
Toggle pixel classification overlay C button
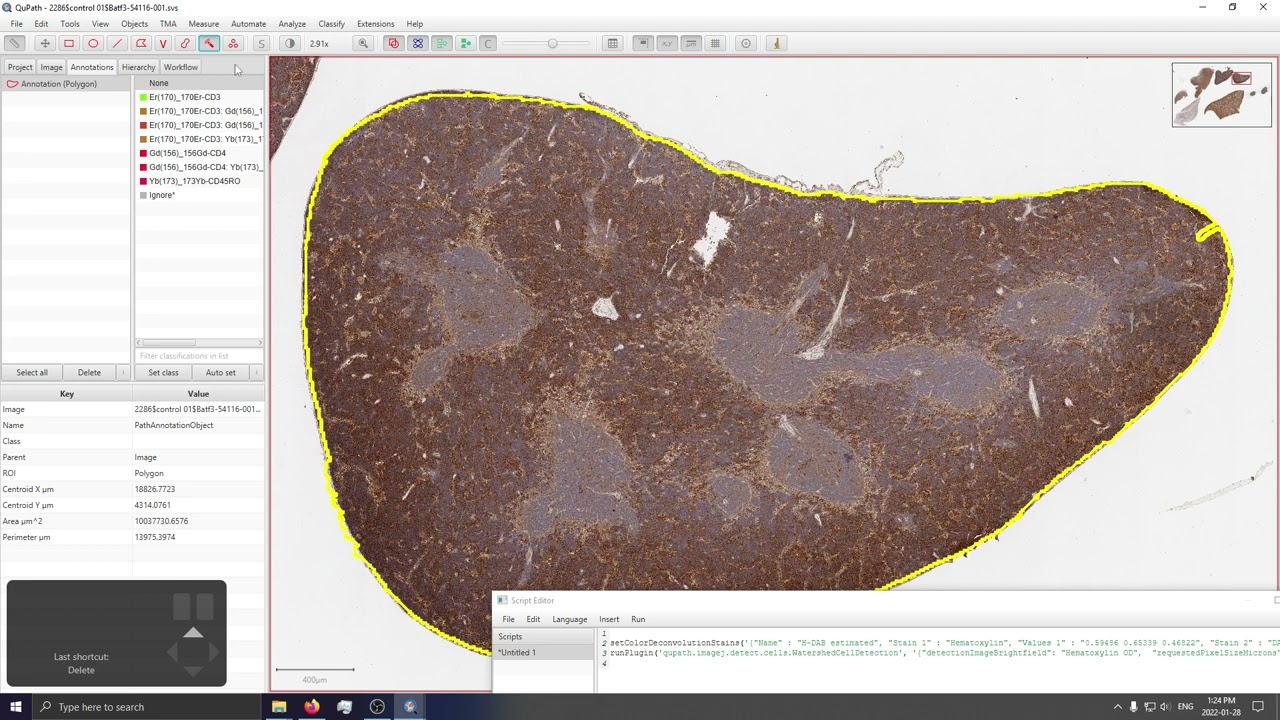click(488, 43)
